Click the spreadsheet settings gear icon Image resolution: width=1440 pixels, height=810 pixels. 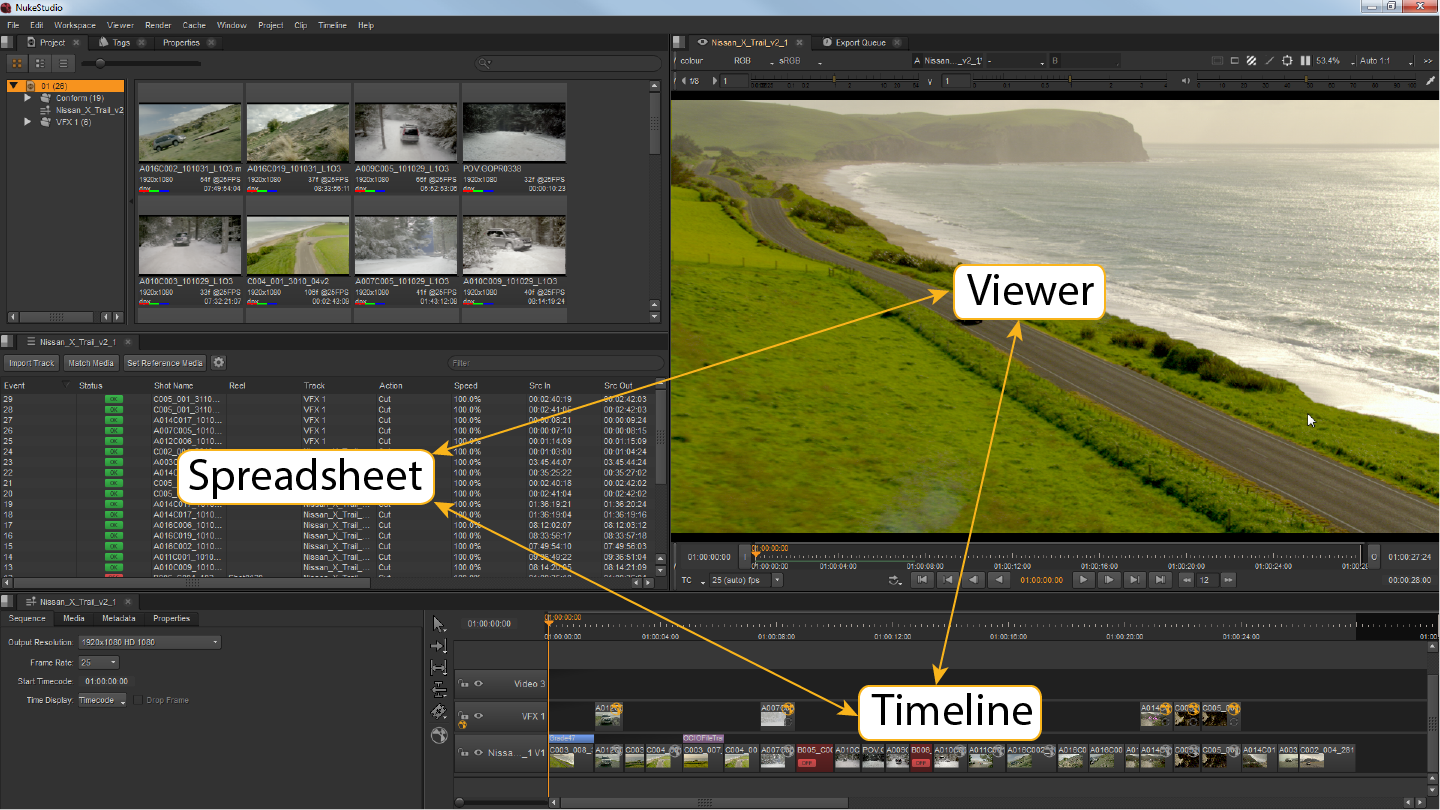(x=219, y=363)
